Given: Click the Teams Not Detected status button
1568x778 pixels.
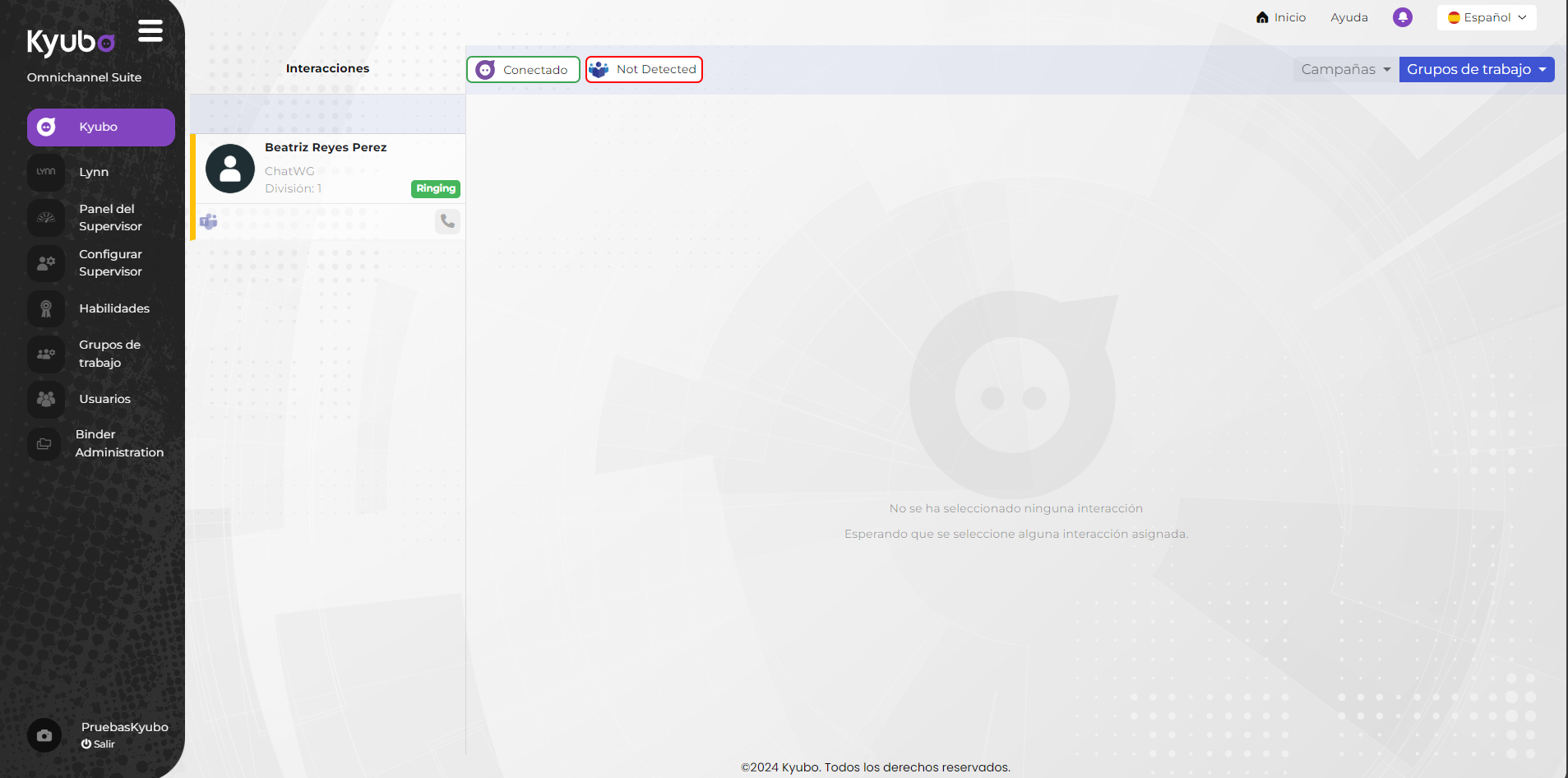Looking at the screenshot, I should click(644, 70).
